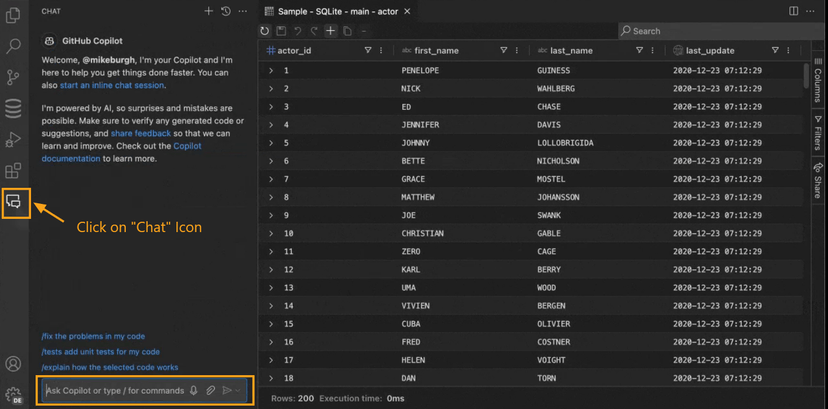Screen dimensions: 828x409
Task: Open the Search view in activity bar
Action: [x=13, y=46]
